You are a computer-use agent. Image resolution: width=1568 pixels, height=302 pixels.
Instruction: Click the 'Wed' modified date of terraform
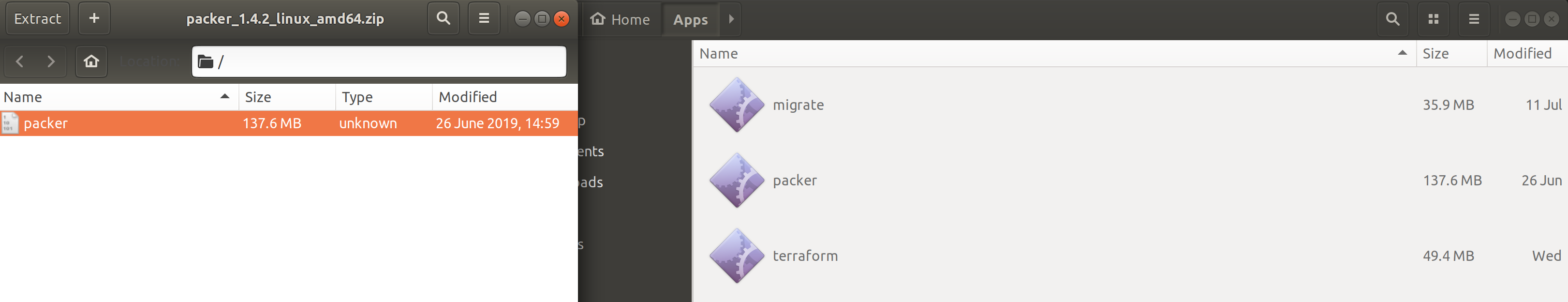click(x=1546, y=257)
